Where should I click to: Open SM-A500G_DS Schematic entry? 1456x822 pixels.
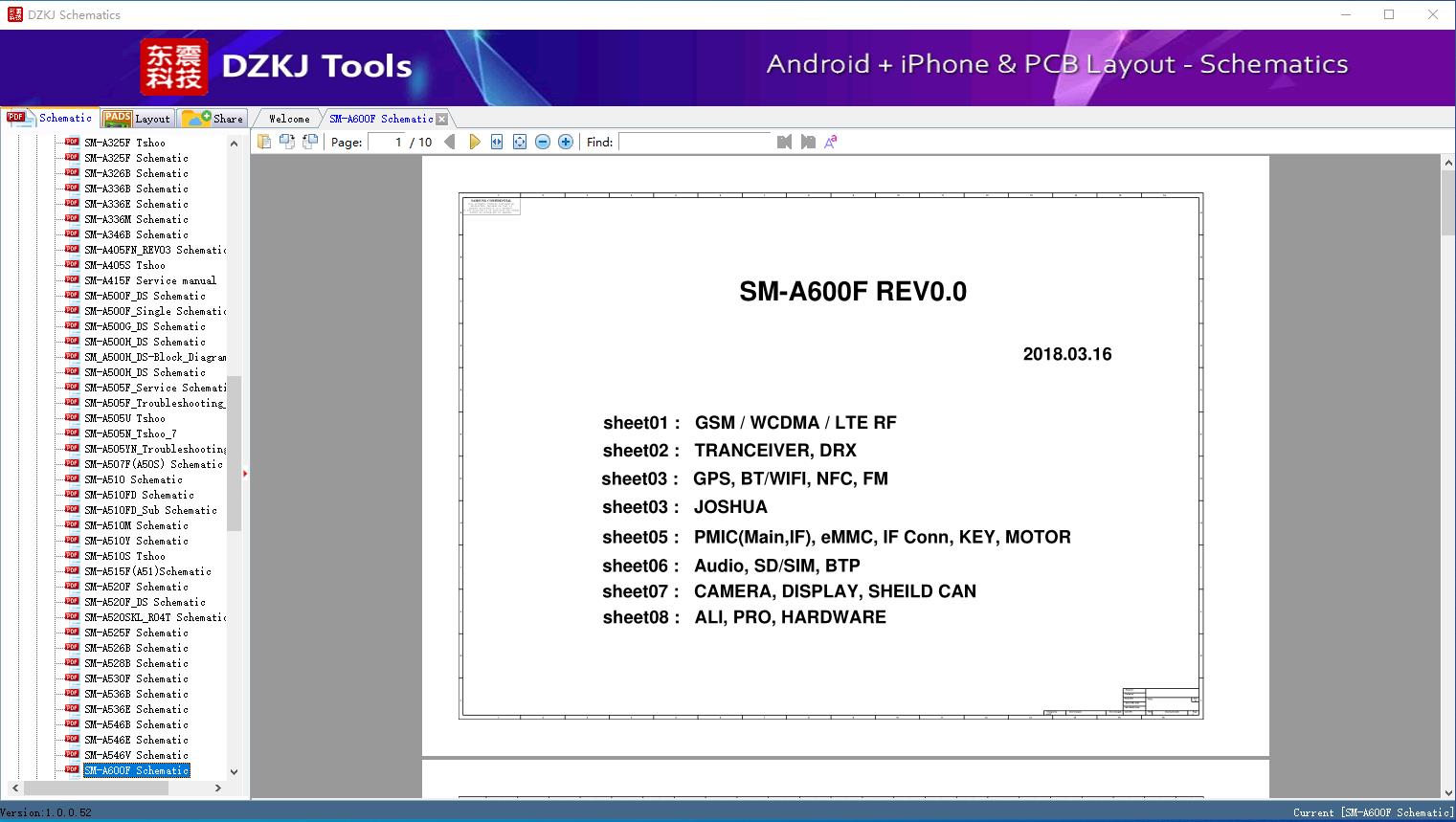tap(145, 326)
